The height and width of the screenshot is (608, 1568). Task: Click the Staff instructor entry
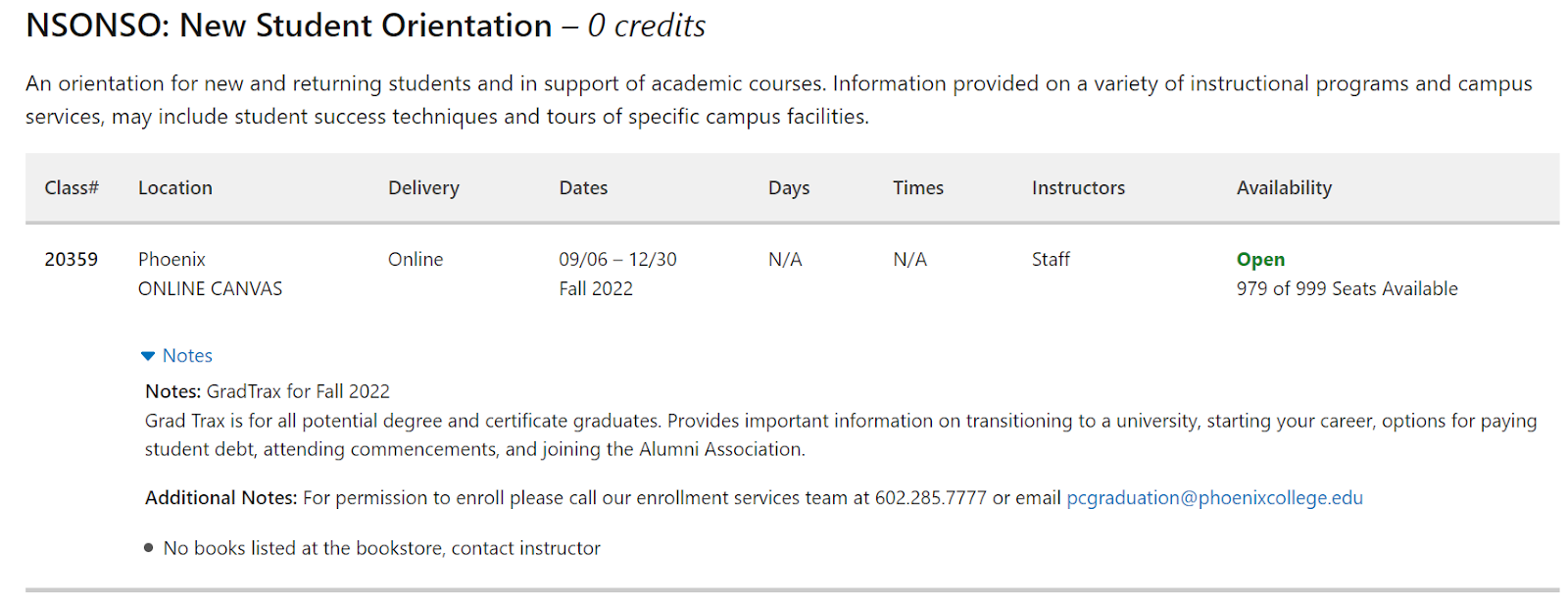1051,260
